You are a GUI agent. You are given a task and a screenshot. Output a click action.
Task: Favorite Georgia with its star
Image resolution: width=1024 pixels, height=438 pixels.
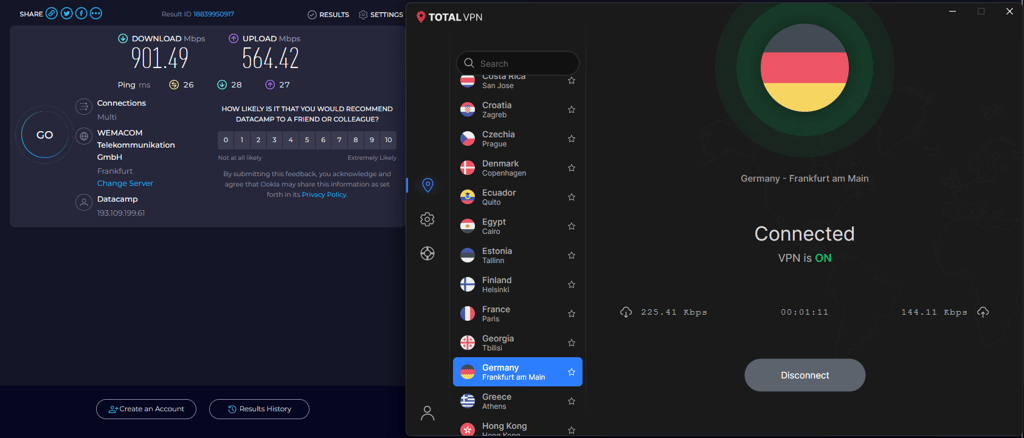571,343
